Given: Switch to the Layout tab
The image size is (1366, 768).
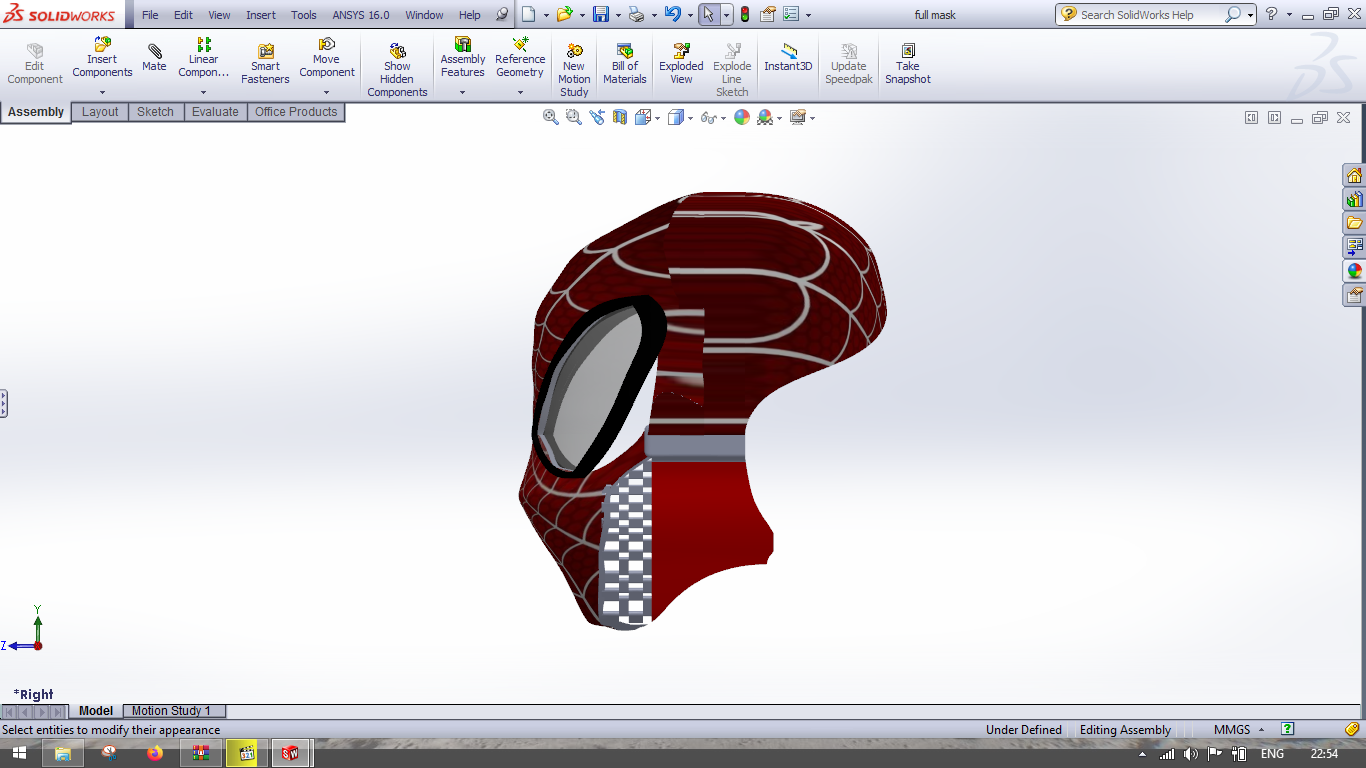Looking at the screenshot, I should [100, 112].
